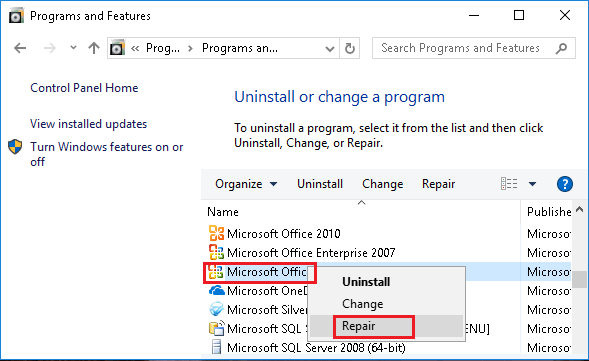Select Change in the context menu
The image size is (589, 361).
(x=362, y=304)
